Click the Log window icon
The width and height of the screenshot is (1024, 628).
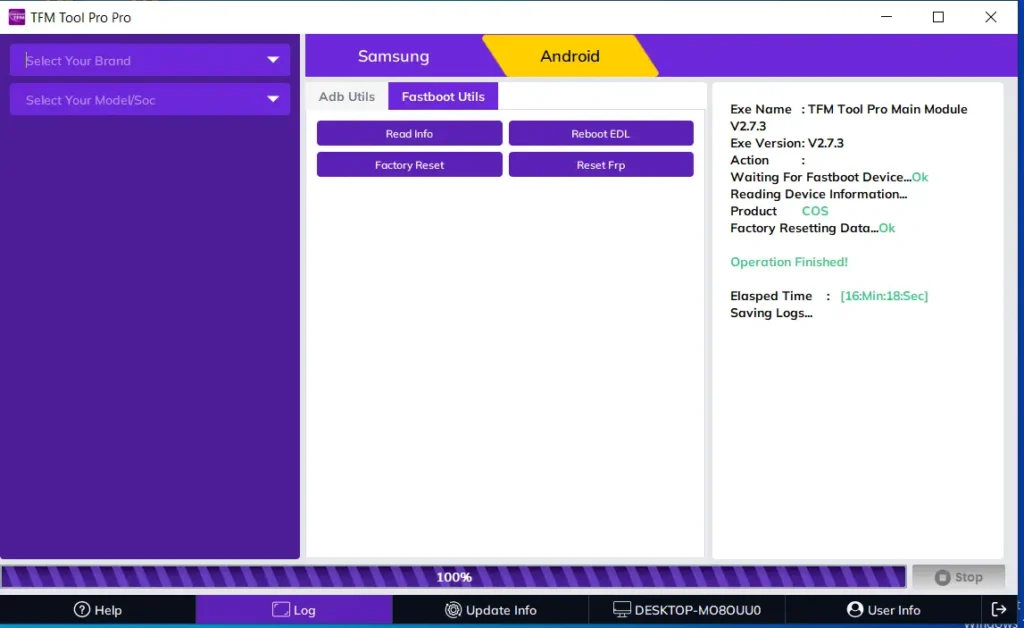click(x=281, y=610)
